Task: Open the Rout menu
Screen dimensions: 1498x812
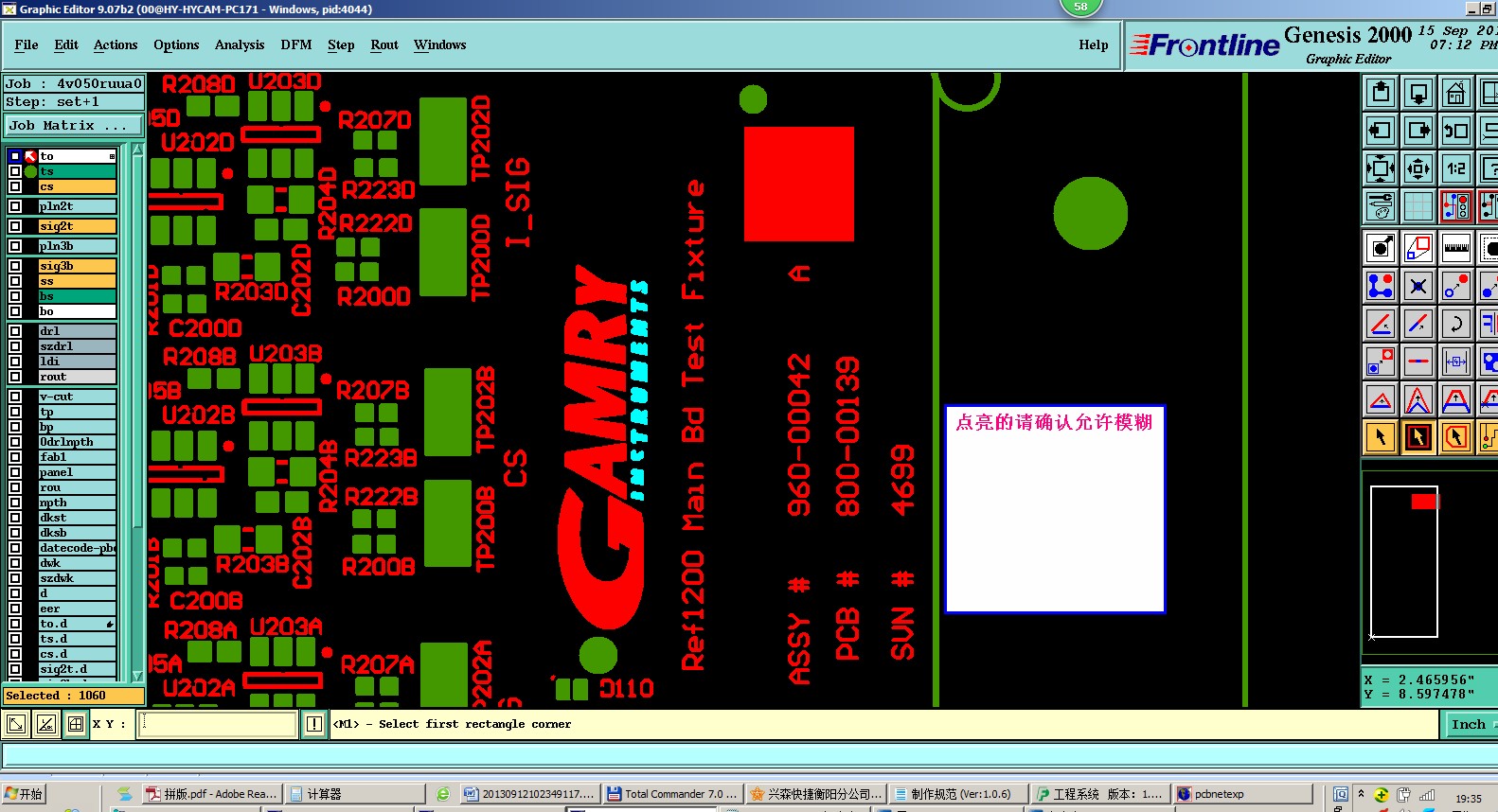Action: click(384, 44)
